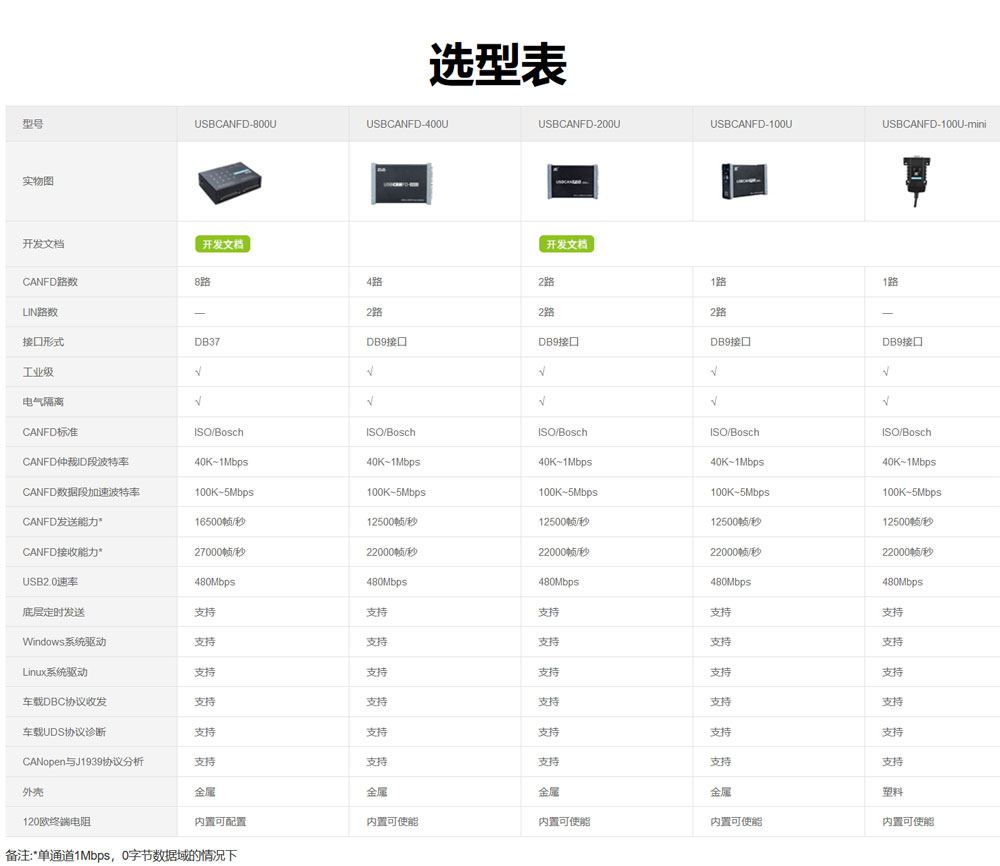This screenshot has height=866, width=1000.
Task: Click 40K~1Mbps cell for USBCANFD-200U
Action: click(x=565, y=462)
